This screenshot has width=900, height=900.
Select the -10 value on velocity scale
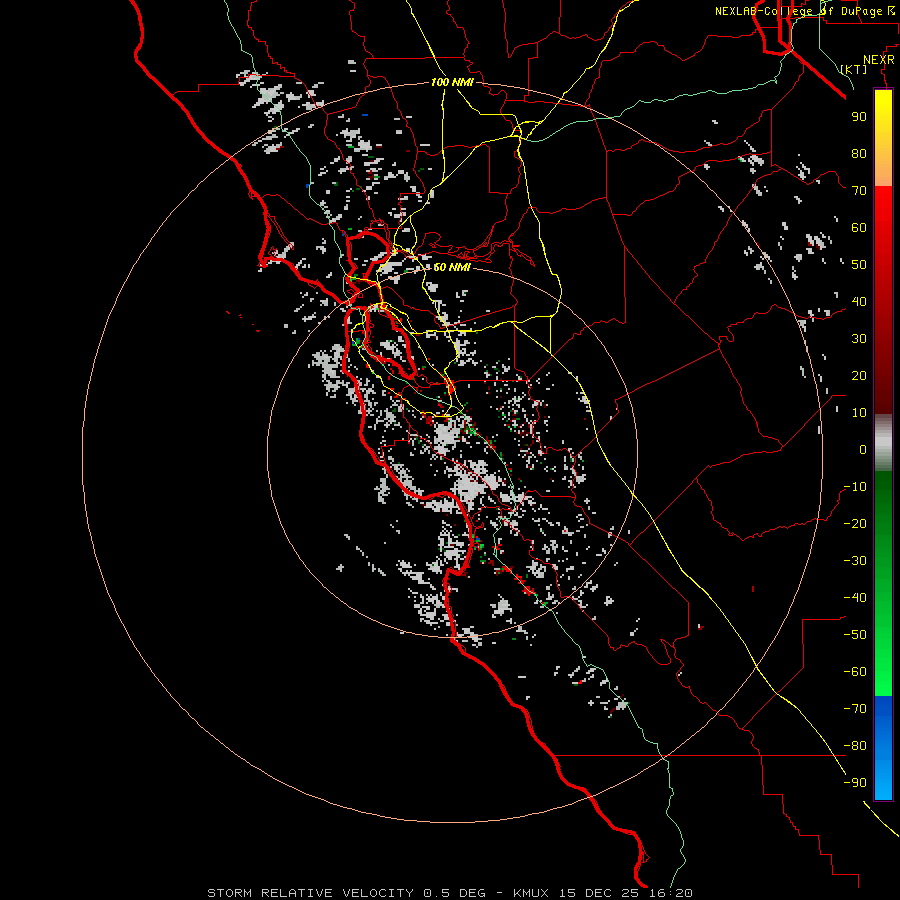[855, 487]
